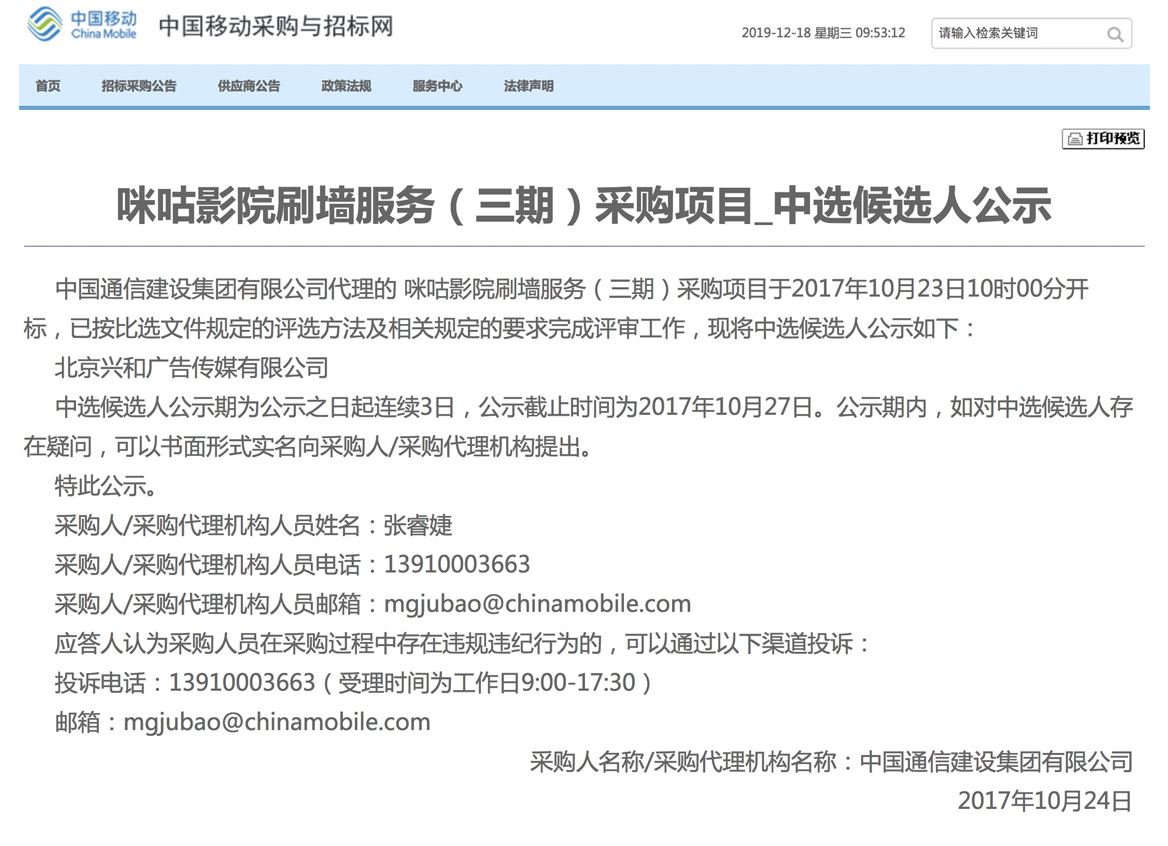Click the candidate name 北京兴和广告传媒有限公司

tap(191, 367)
